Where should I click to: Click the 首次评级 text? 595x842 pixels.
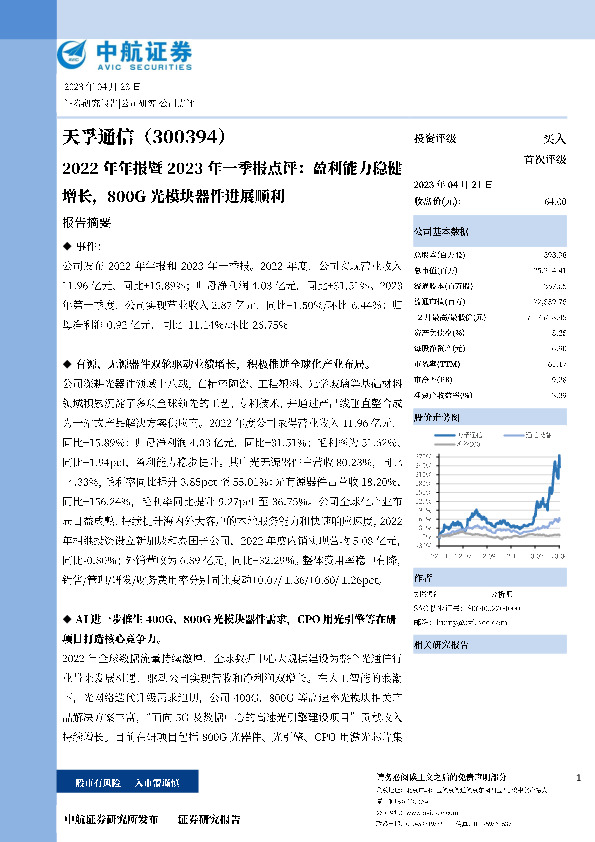coord(545,159)
